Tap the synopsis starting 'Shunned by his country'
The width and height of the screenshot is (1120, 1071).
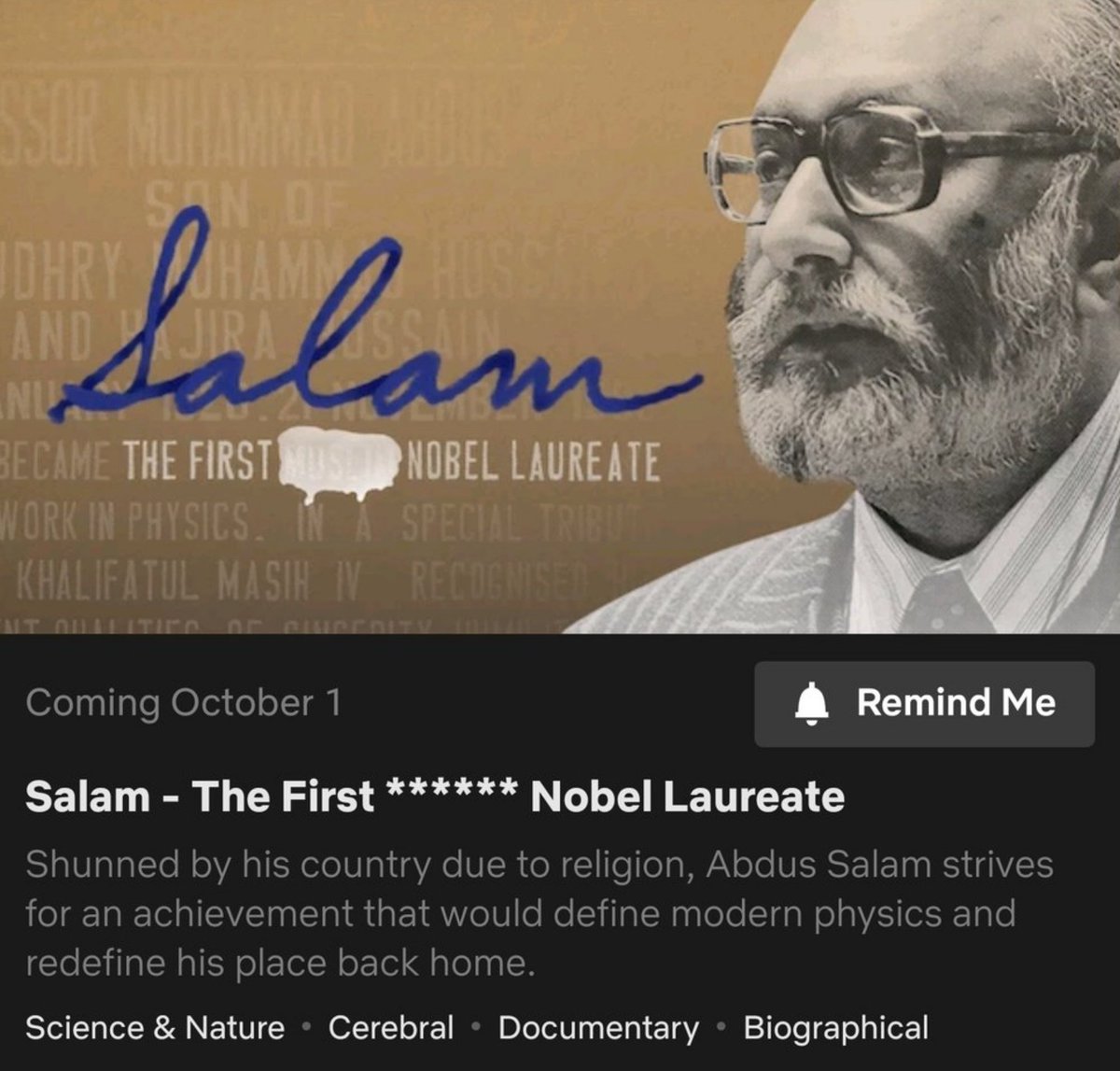539,913
